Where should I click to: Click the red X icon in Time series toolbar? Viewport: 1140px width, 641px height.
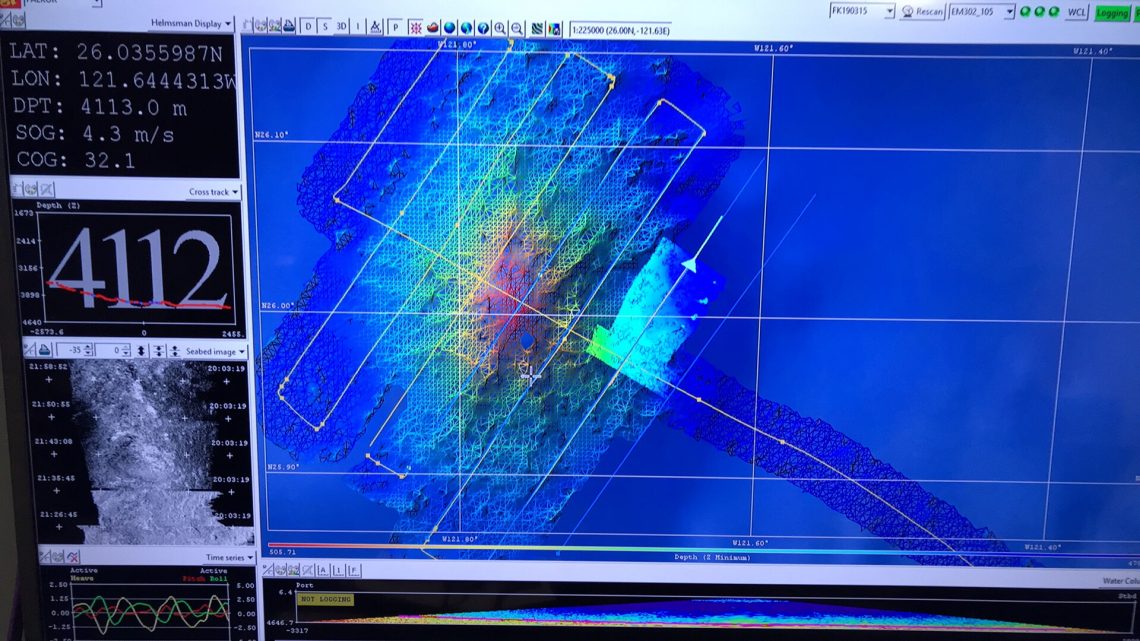click(73, 557)
